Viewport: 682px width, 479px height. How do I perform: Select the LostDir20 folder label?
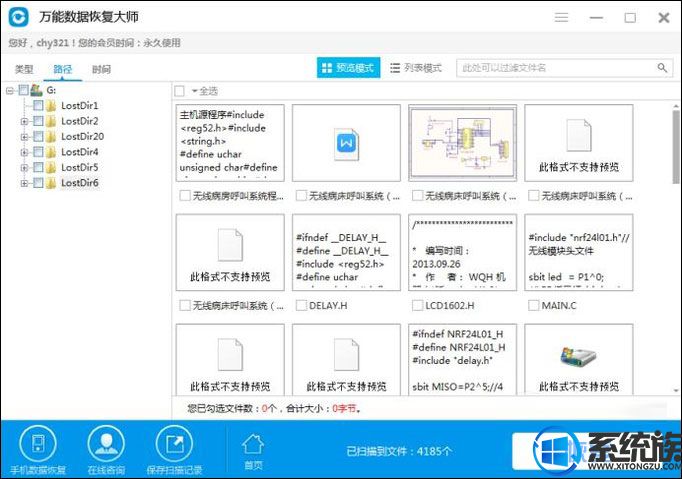(x=83, y=137)
